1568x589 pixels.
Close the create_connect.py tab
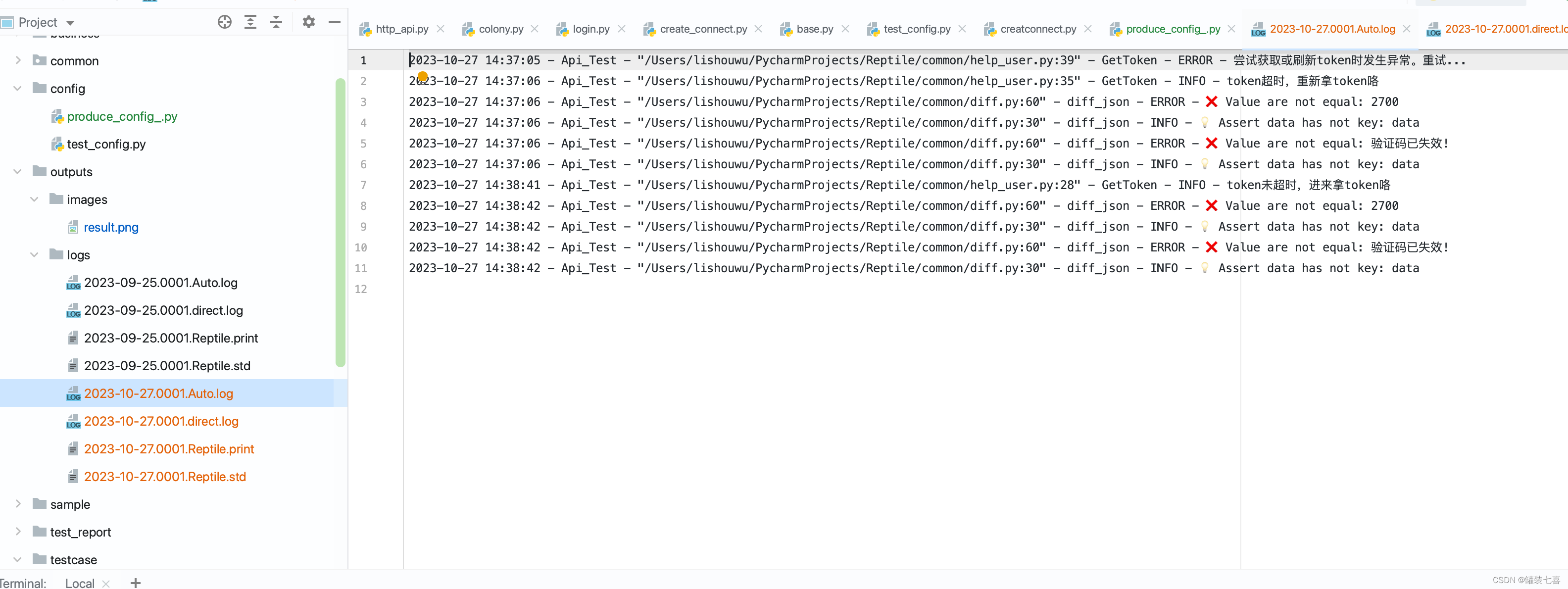click(x=758, y=29)
